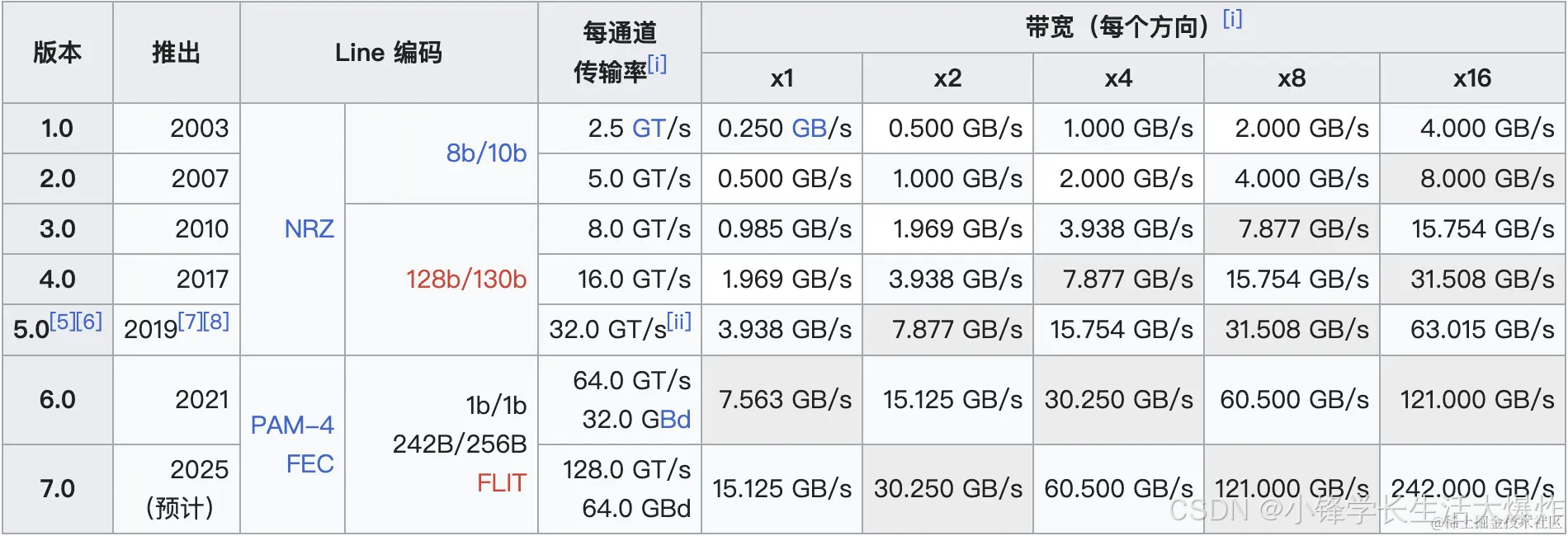
Task: Select the 版本 column header
Action: pos(58,53)
